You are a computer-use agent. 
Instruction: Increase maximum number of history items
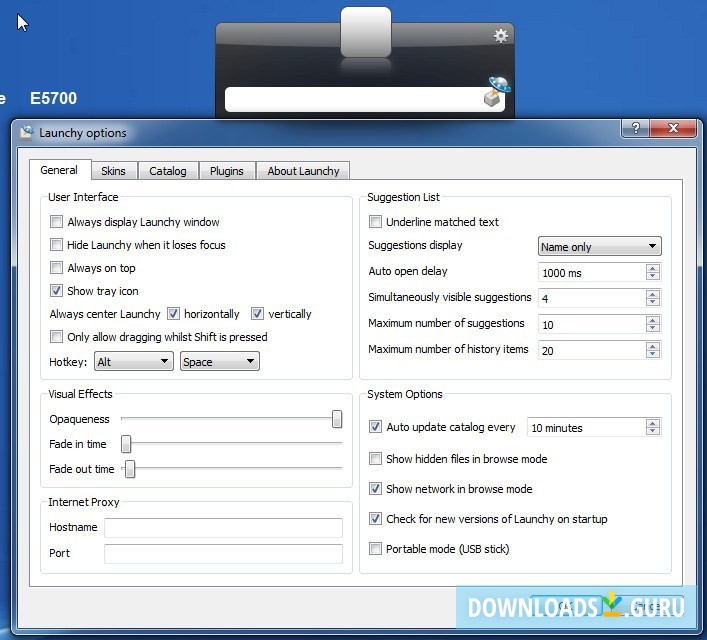(652, 346)
